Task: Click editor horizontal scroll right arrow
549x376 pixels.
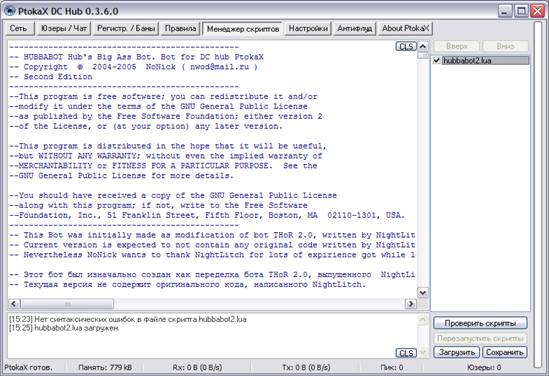Action: pyautogui.click(x=411, y=304)
